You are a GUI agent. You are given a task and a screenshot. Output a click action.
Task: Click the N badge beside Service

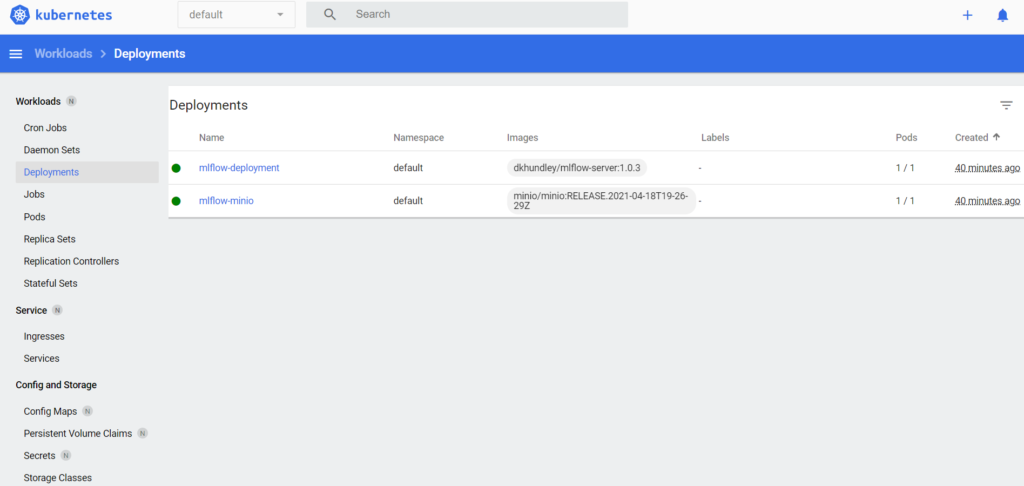click(57, 310)
